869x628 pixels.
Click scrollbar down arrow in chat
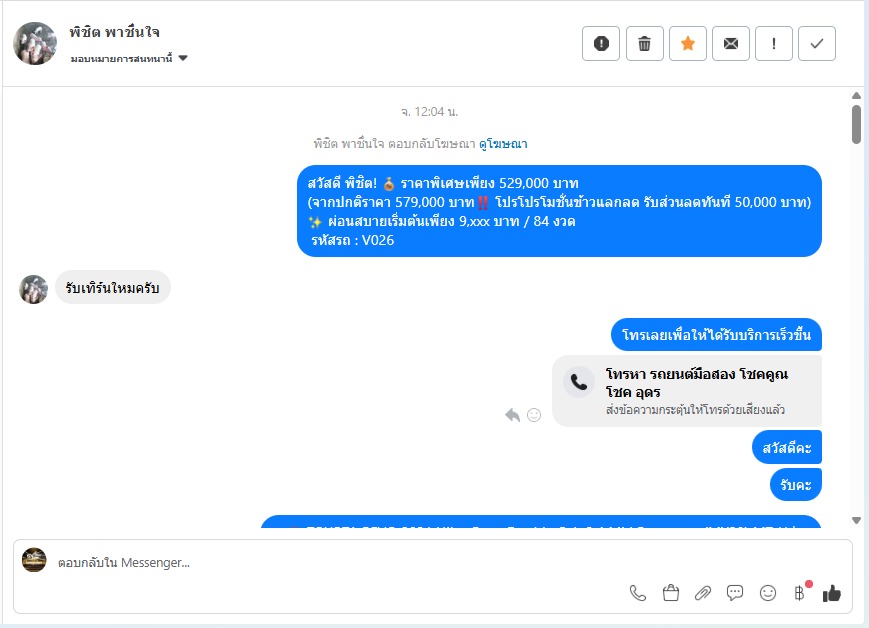[856, 520]
